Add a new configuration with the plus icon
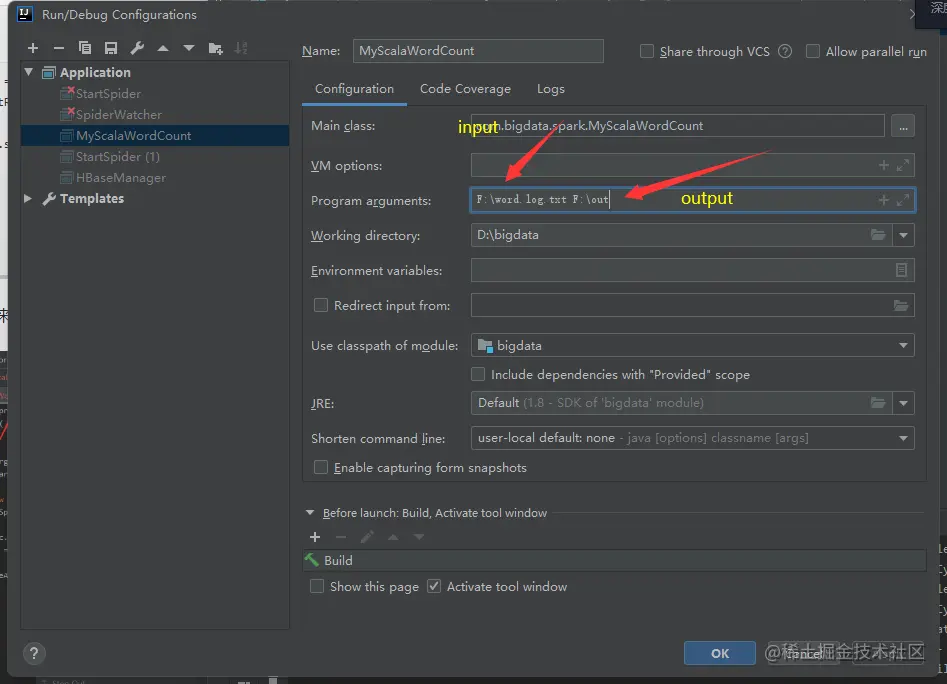Image resolution: width=947 pixels, height=684 pixels. coord(33,48)
